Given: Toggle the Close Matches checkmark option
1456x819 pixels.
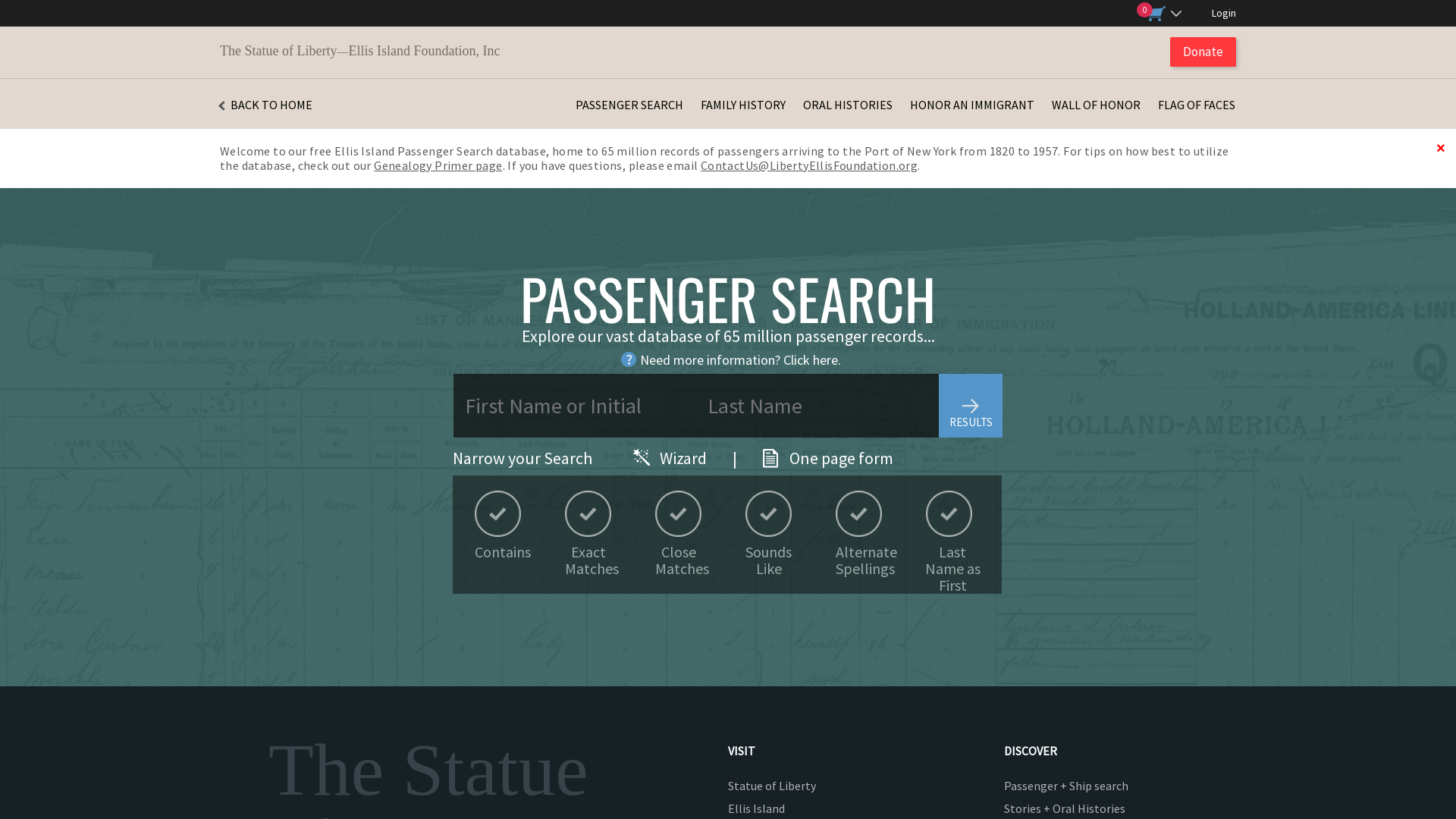Looking at the screenshot, I should [679, 513].
